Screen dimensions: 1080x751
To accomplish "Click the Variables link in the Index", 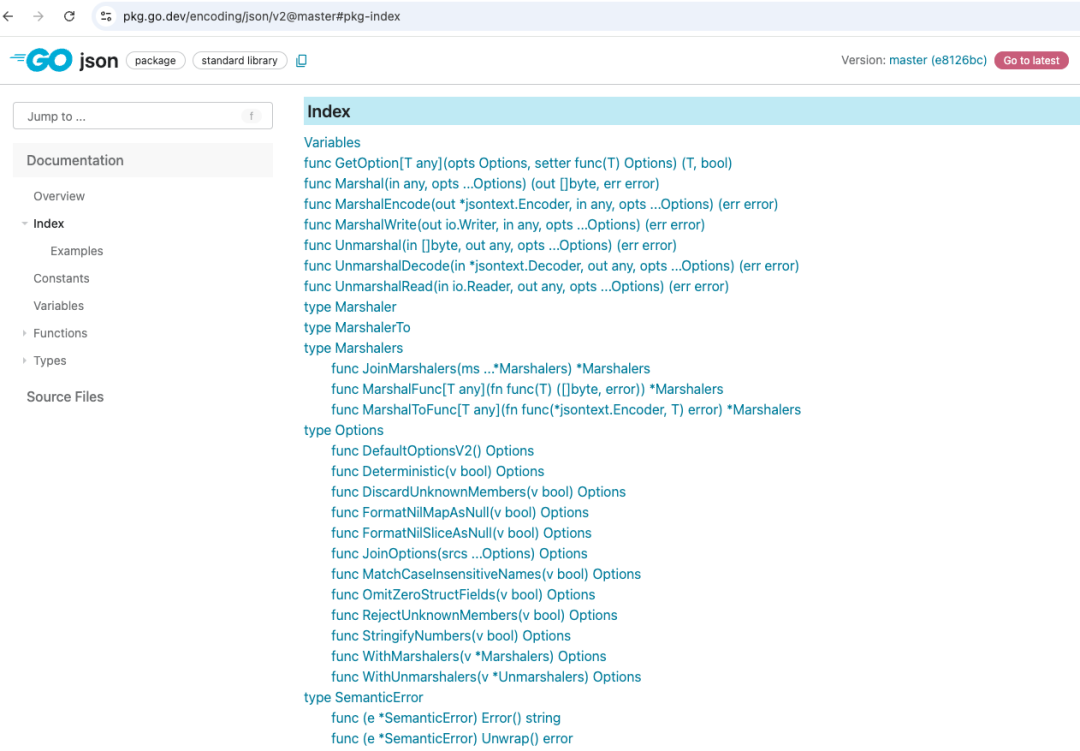I will point(332,142).
